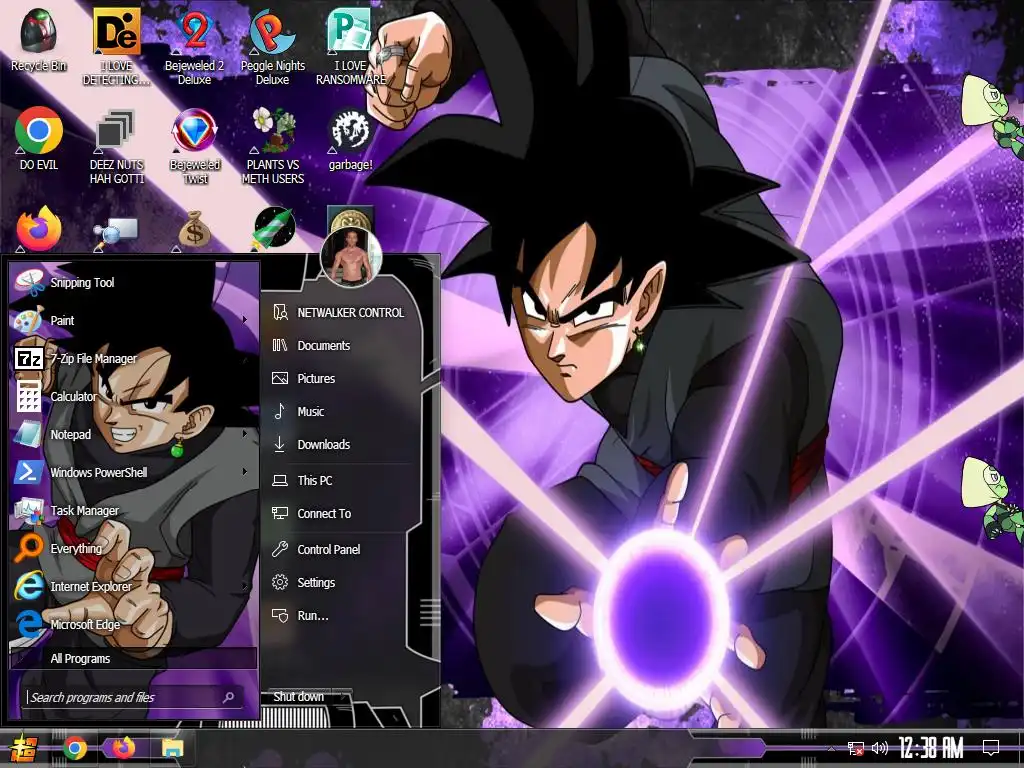This screenshot has height=768, width=1024.
Task: Open Notepad from the start menu
Action: (133, 434)
